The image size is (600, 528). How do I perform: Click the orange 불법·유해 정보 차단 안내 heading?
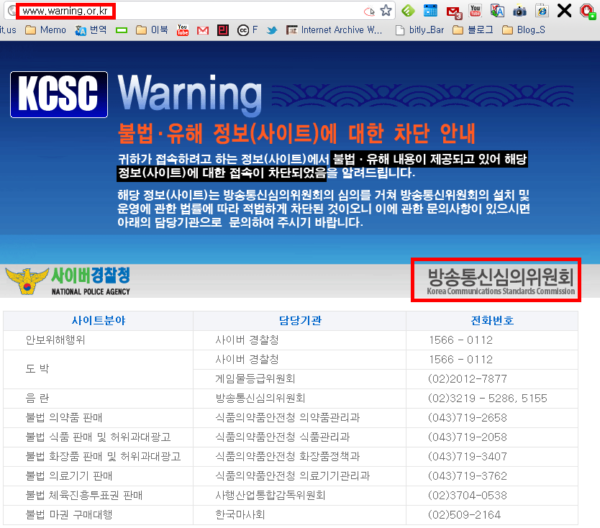[x=297, y=134]
